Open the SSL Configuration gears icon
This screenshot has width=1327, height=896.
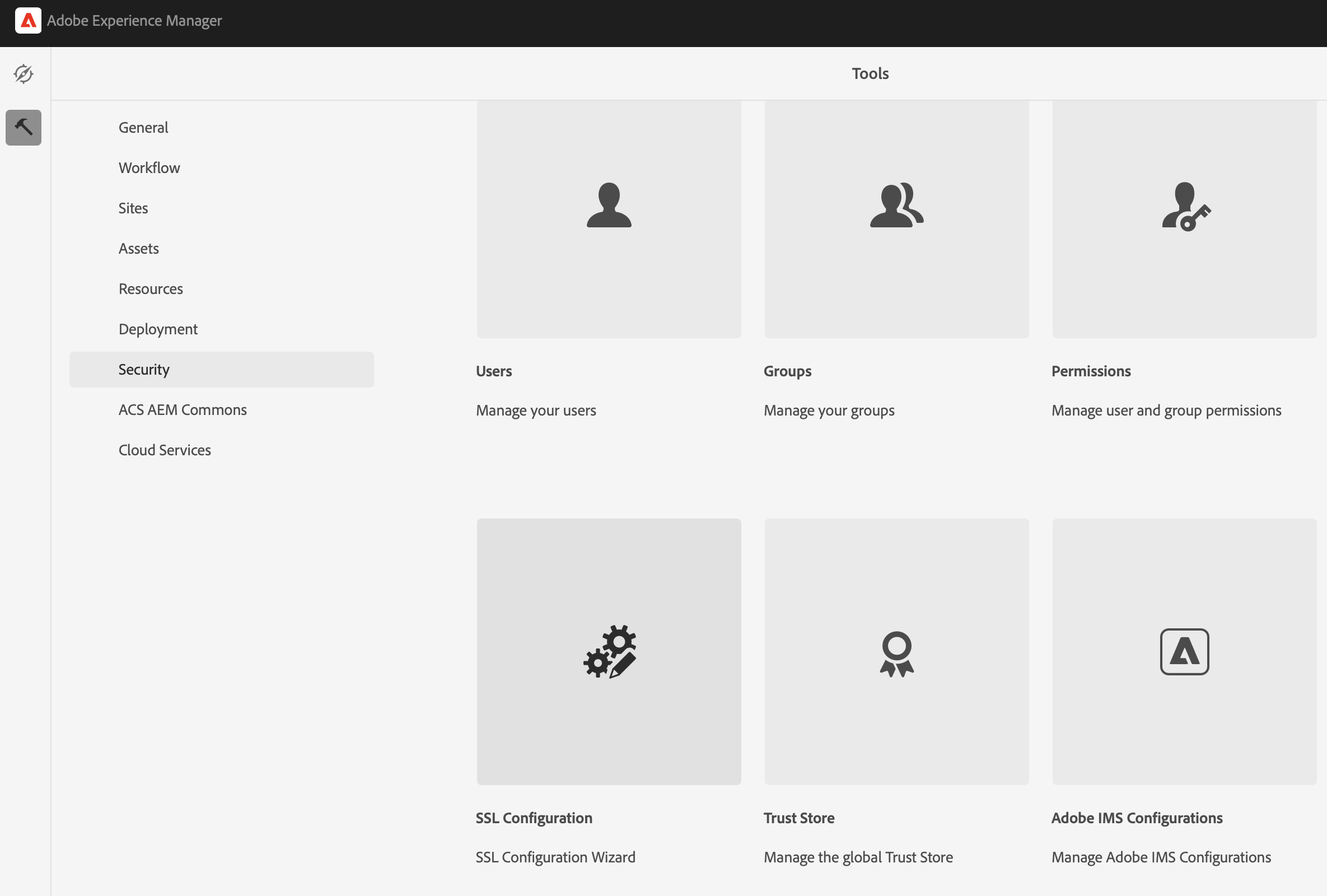609,652
